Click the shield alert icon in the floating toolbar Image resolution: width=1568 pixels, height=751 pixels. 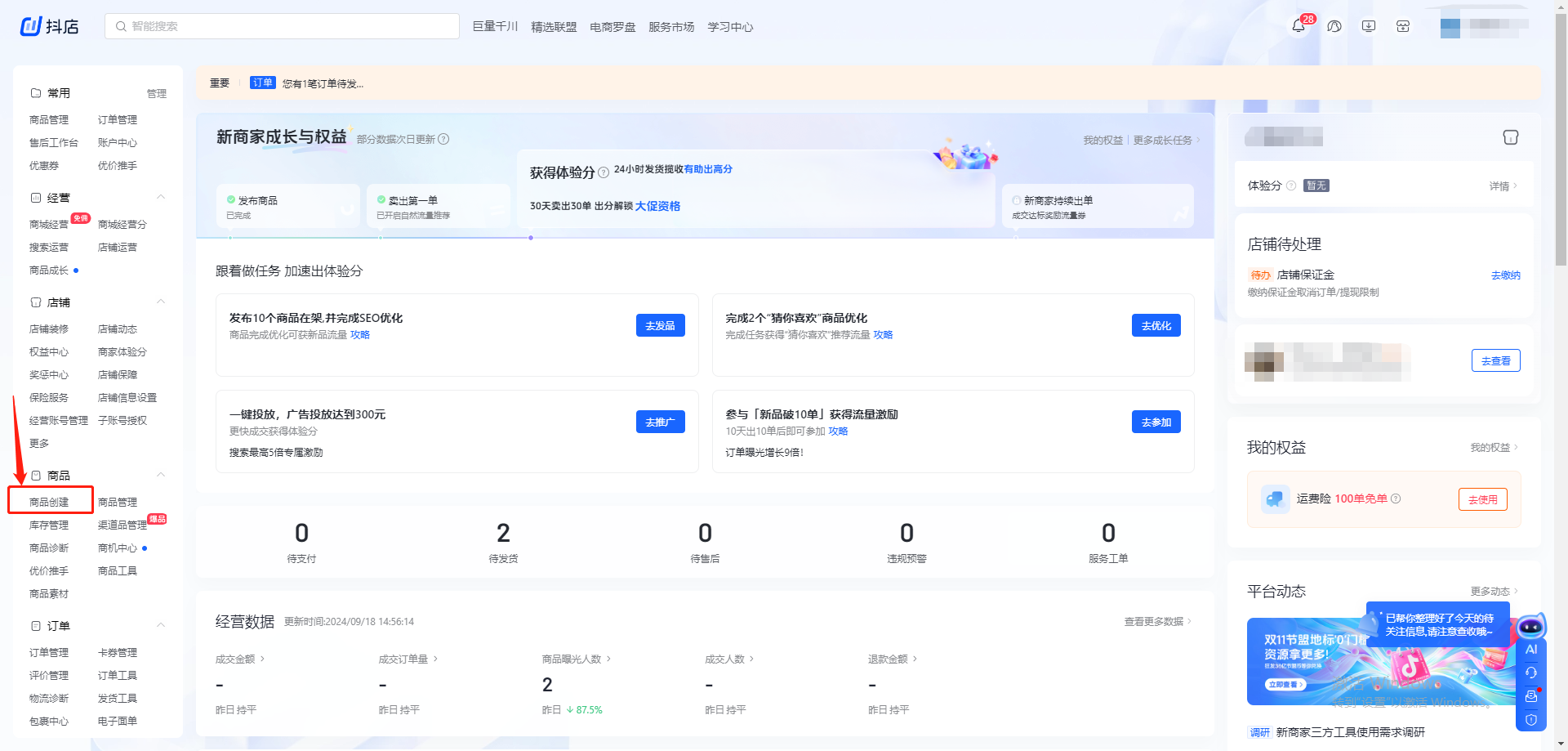1531,720
